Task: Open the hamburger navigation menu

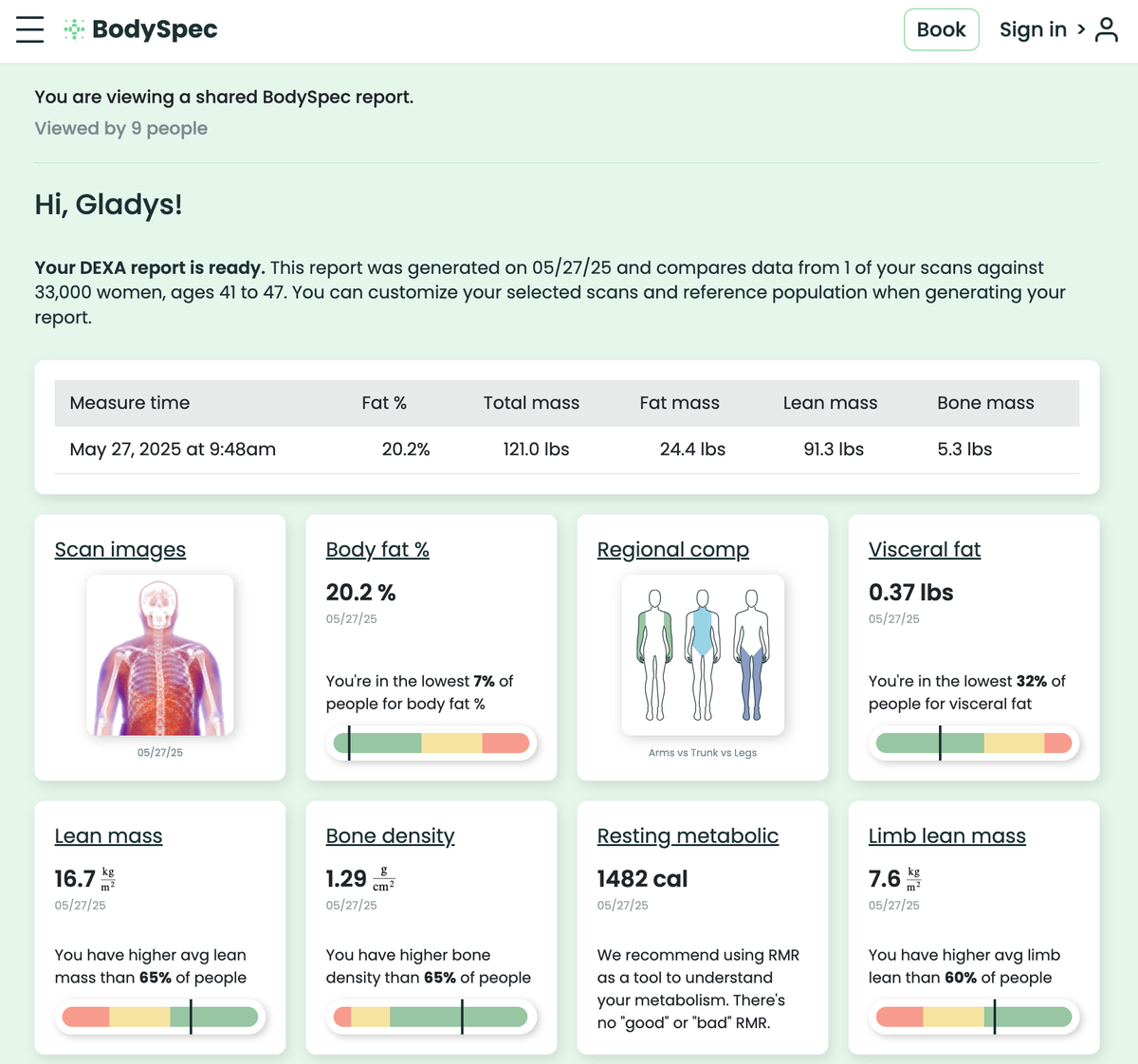Action: point(30,29)
